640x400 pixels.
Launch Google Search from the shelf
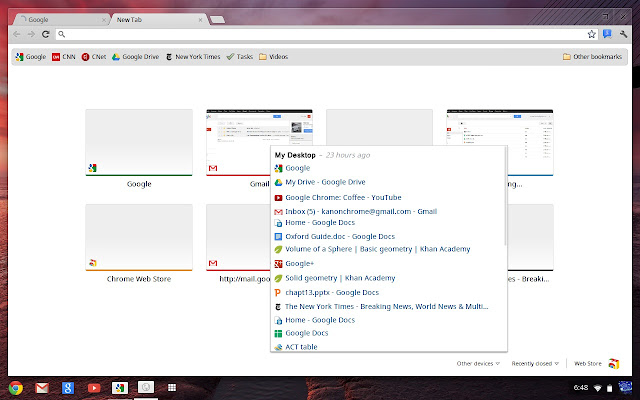tap(68, 388)
